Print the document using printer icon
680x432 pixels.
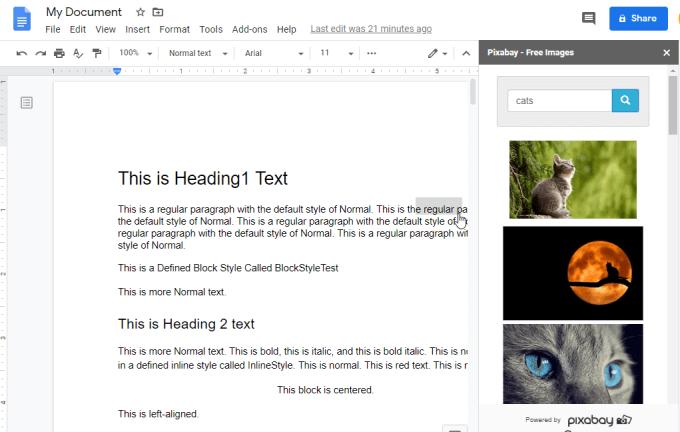[x=59, y=53]
